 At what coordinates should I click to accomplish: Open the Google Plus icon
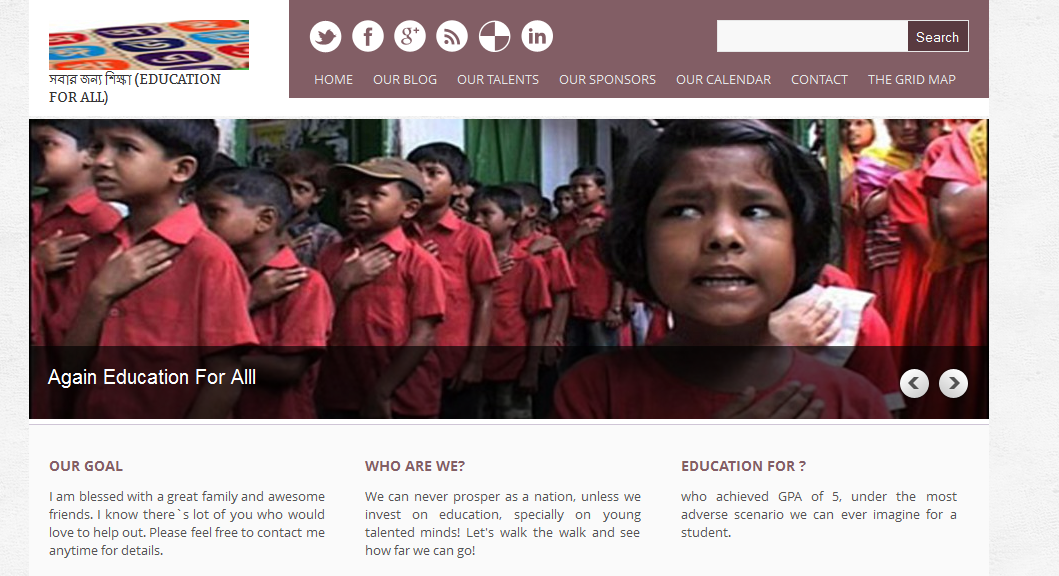pos(410,36)
